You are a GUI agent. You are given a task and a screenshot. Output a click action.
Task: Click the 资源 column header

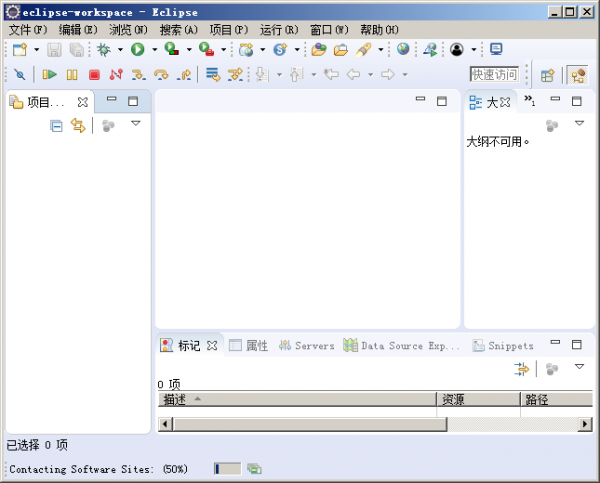(478, 400)
